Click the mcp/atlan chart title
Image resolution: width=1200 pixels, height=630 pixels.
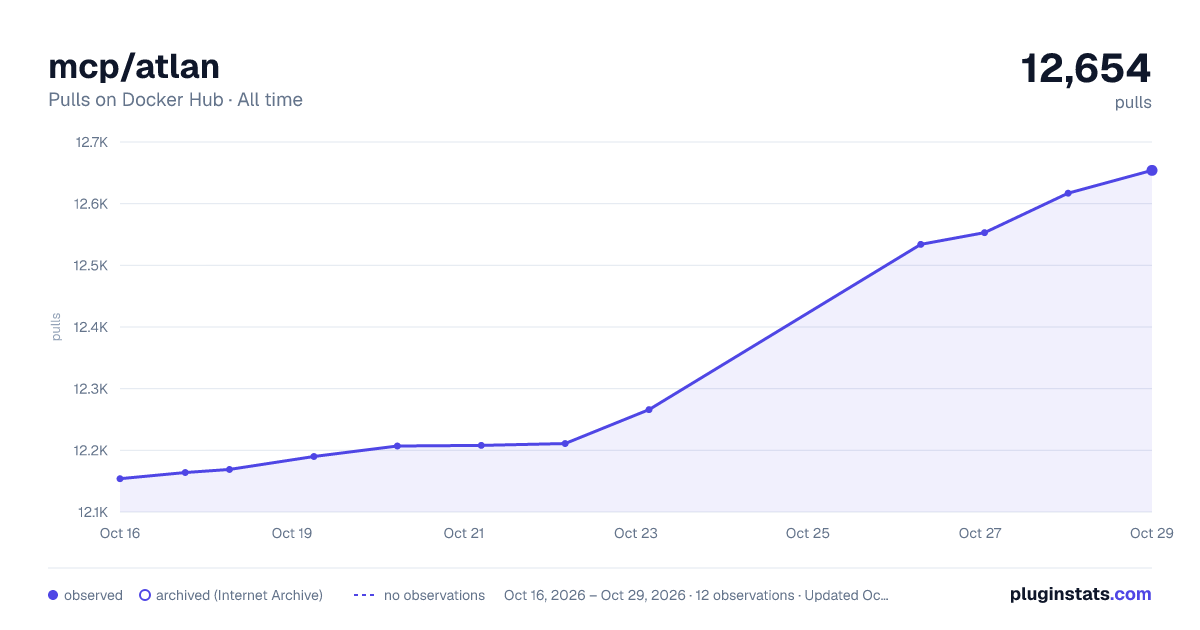tap(134, 66)
